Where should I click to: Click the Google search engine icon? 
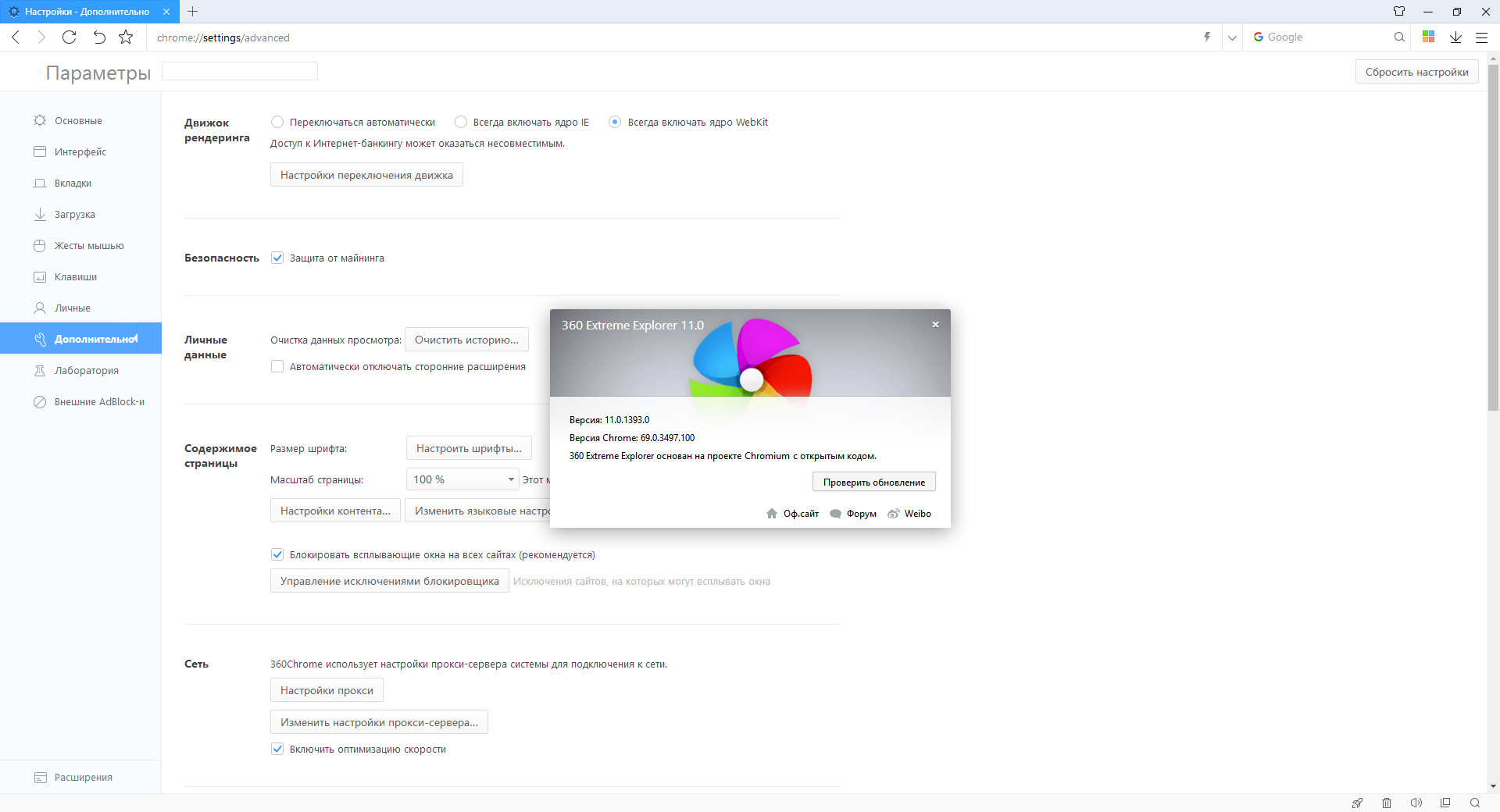pyautogui.click(x=1258, y=37)
